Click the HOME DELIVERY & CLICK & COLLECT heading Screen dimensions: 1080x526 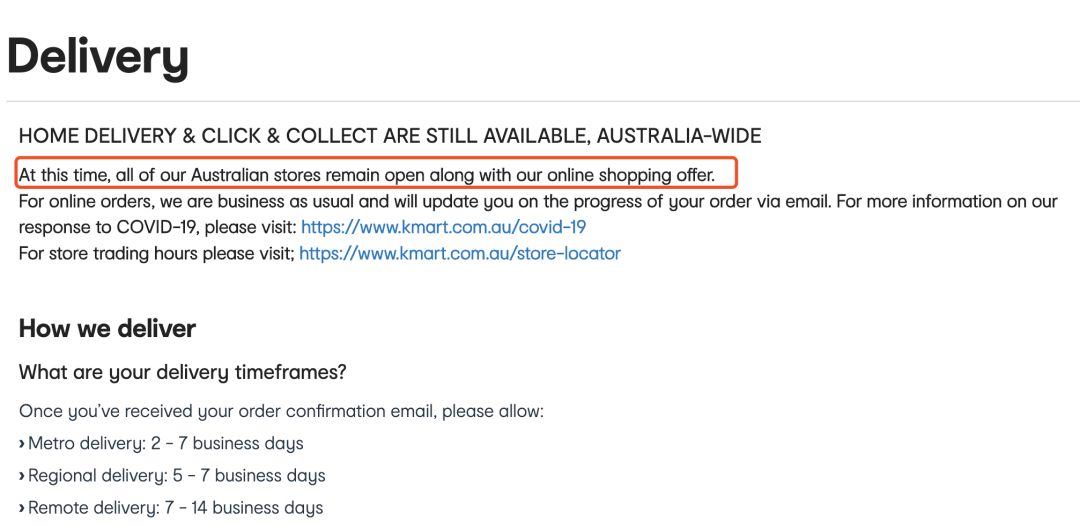(x=390, y=136)
